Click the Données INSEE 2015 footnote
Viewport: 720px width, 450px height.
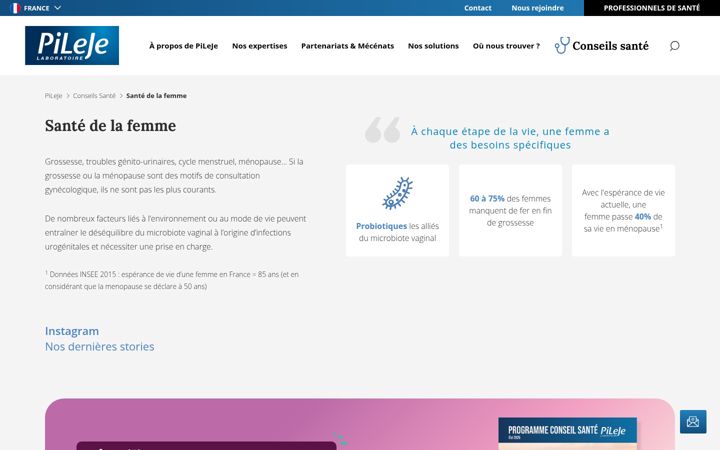click(172, 280)
